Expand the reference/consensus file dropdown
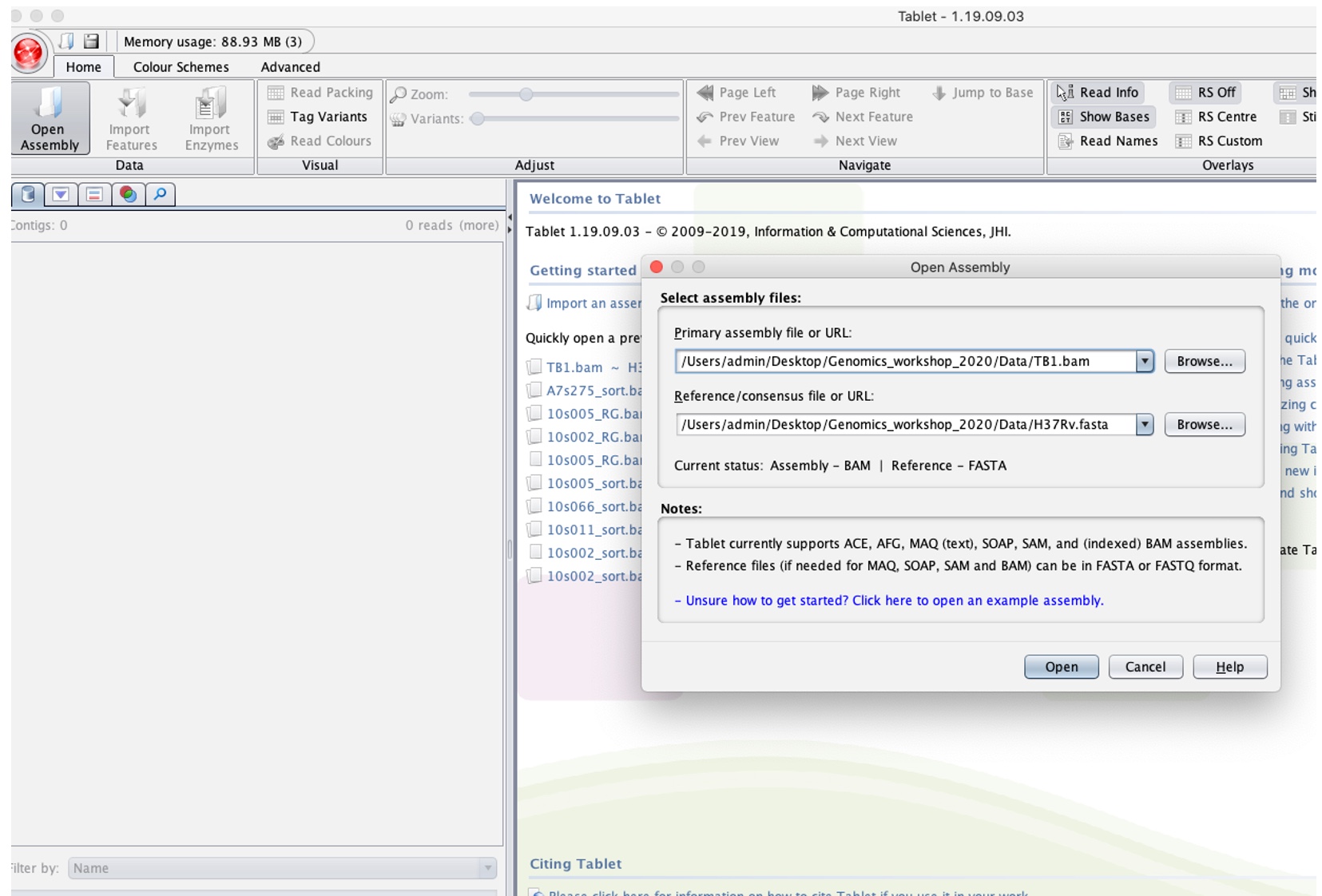Viewport: 1322px width, 896px height. click(1145, 425)
